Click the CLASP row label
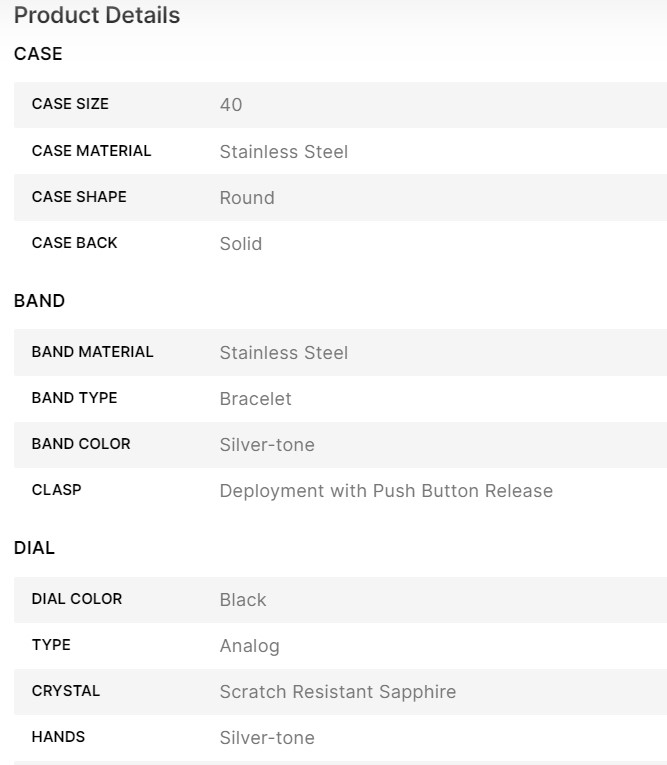Image resolution: width=667 pixels, height=765 pixels. pyautogui.click(x=56, y=490)
